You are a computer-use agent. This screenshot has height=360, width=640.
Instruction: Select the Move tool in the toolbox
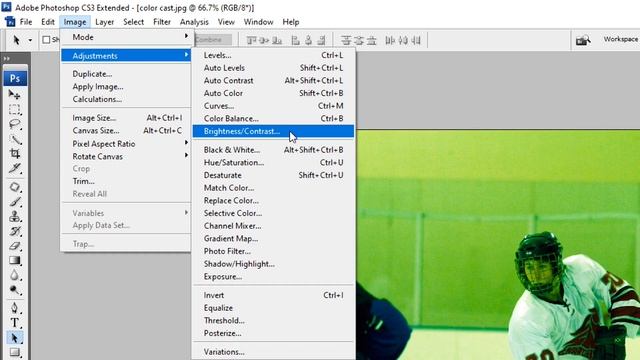[x=14, y=95]
